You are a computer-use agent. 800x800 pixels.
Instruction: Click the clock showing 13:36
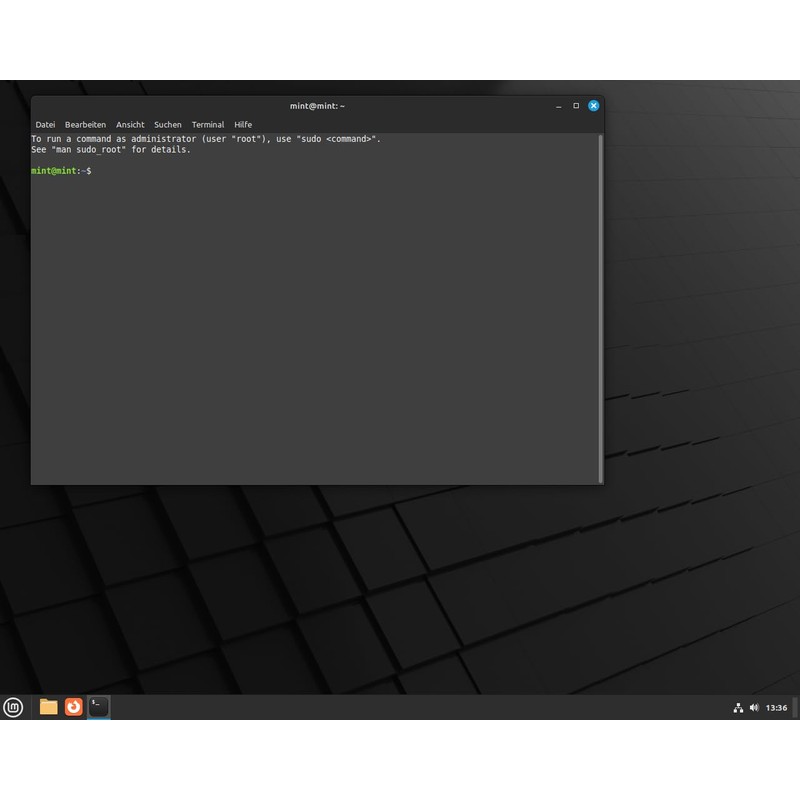[776, 708]
